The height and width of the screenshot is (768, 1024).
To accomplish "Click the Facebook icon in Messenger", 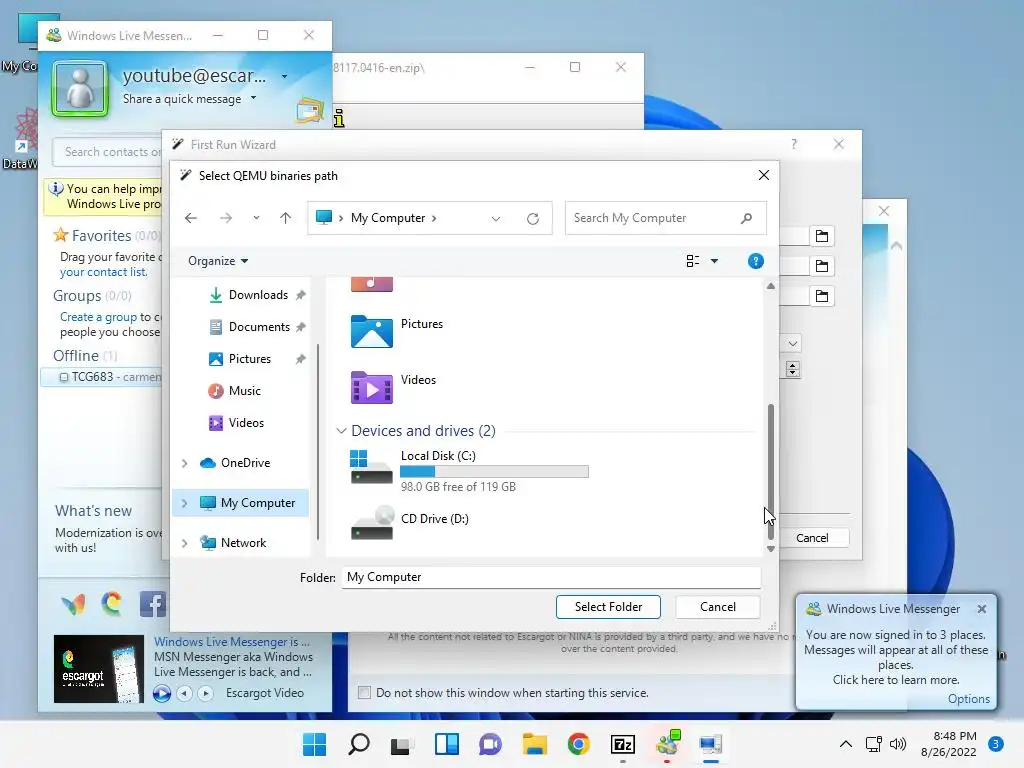I will (152, 604).
